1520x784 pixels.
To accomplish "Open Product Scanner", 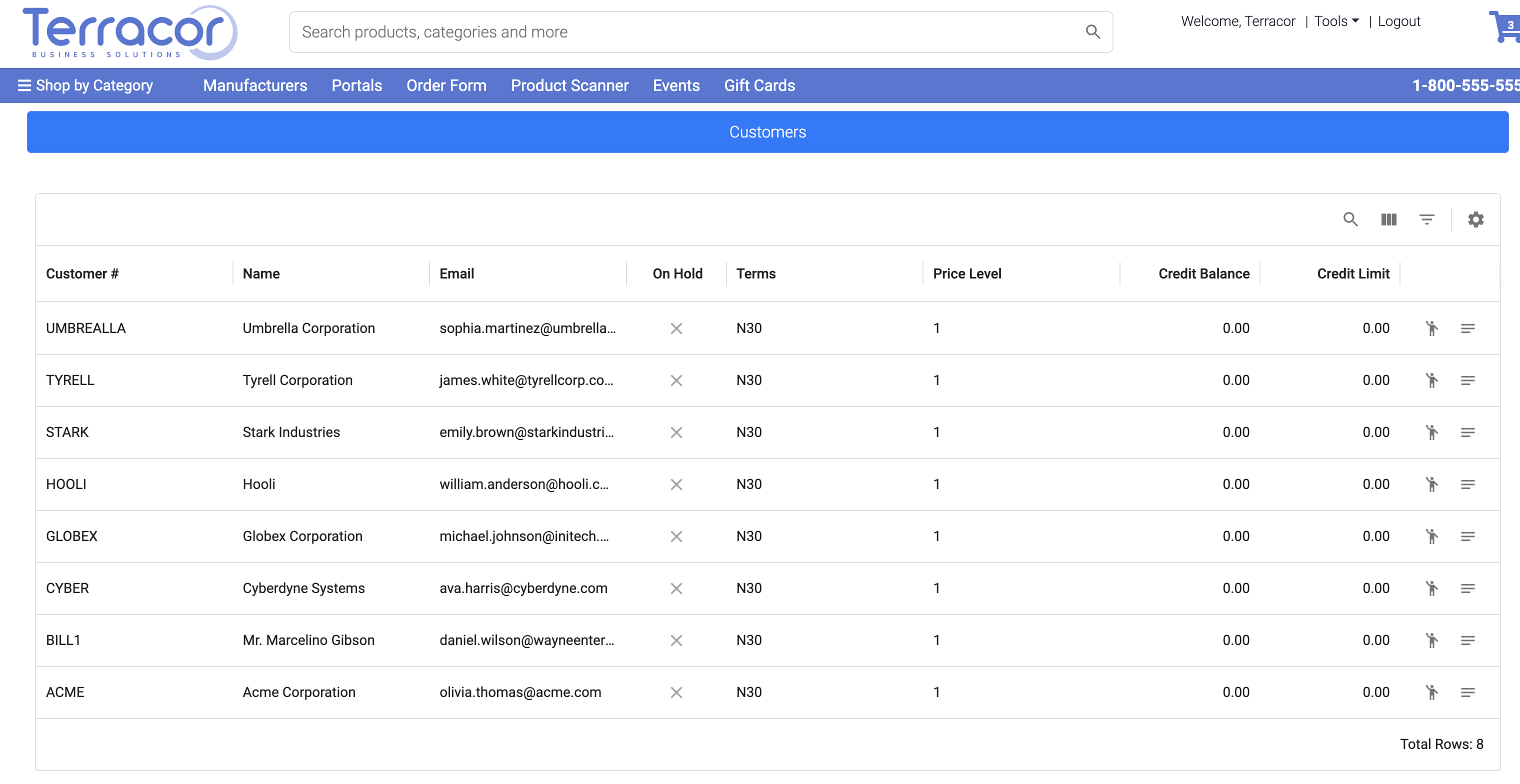I will click(569, 85).
